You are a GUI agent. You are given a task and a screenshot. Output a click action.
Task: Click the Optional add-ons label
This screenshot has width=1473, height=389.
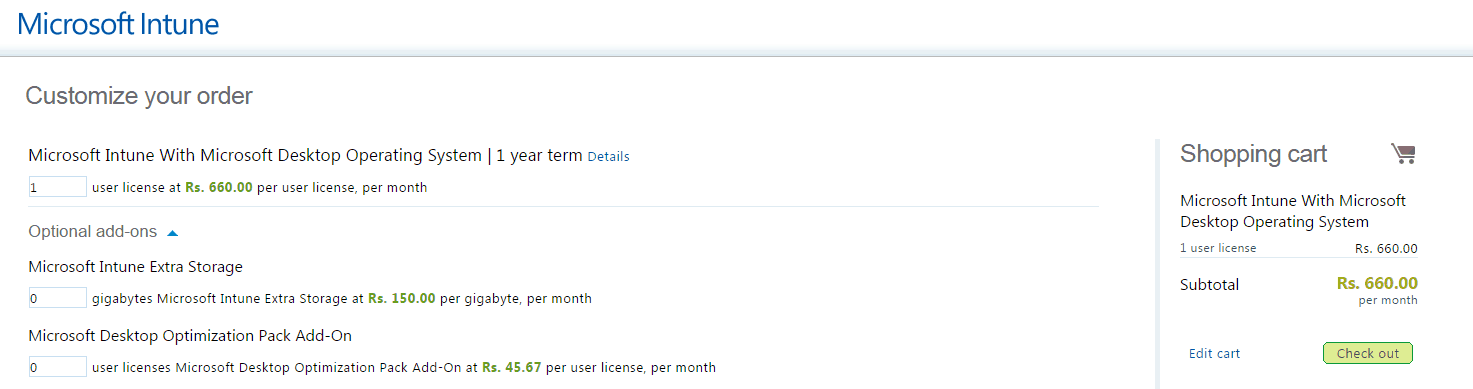coord(93,231)
